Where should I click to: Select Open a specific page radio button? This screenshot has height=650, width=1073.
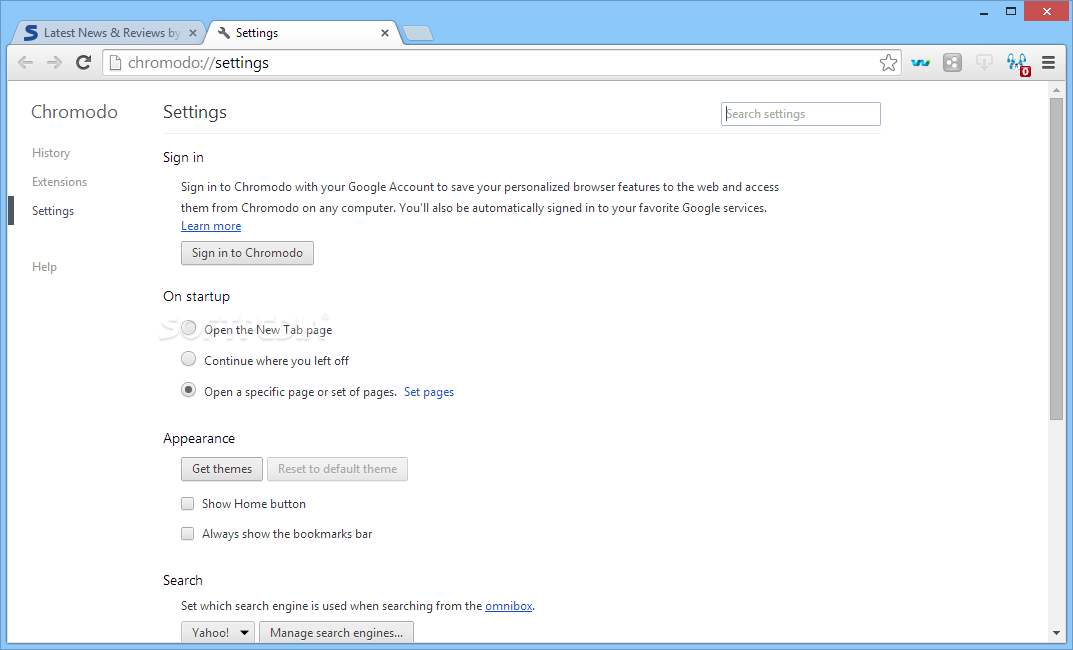pyautogui.click(x=188, y=390)
